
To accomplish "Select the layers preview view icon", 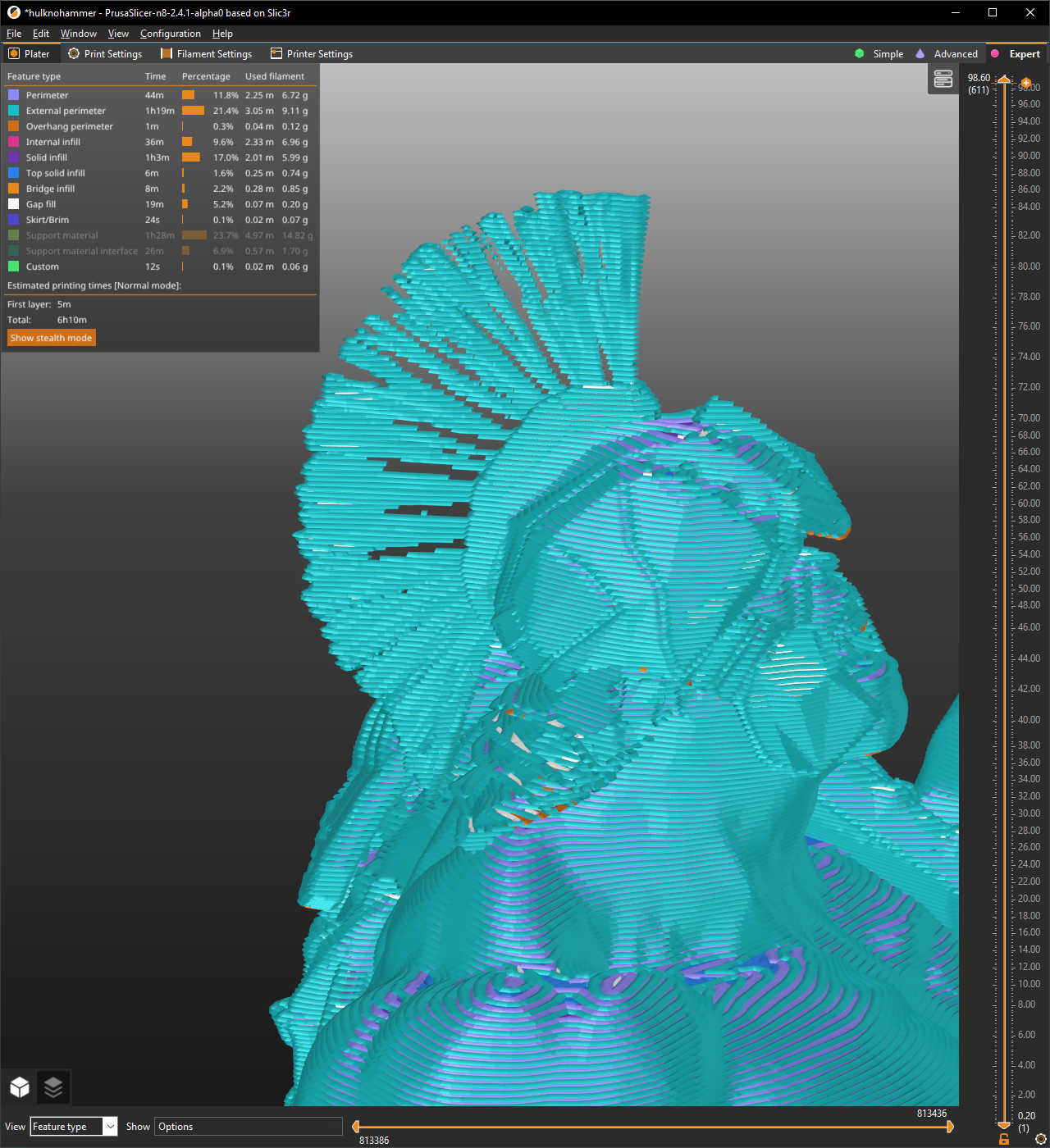I will point(53,1087).
